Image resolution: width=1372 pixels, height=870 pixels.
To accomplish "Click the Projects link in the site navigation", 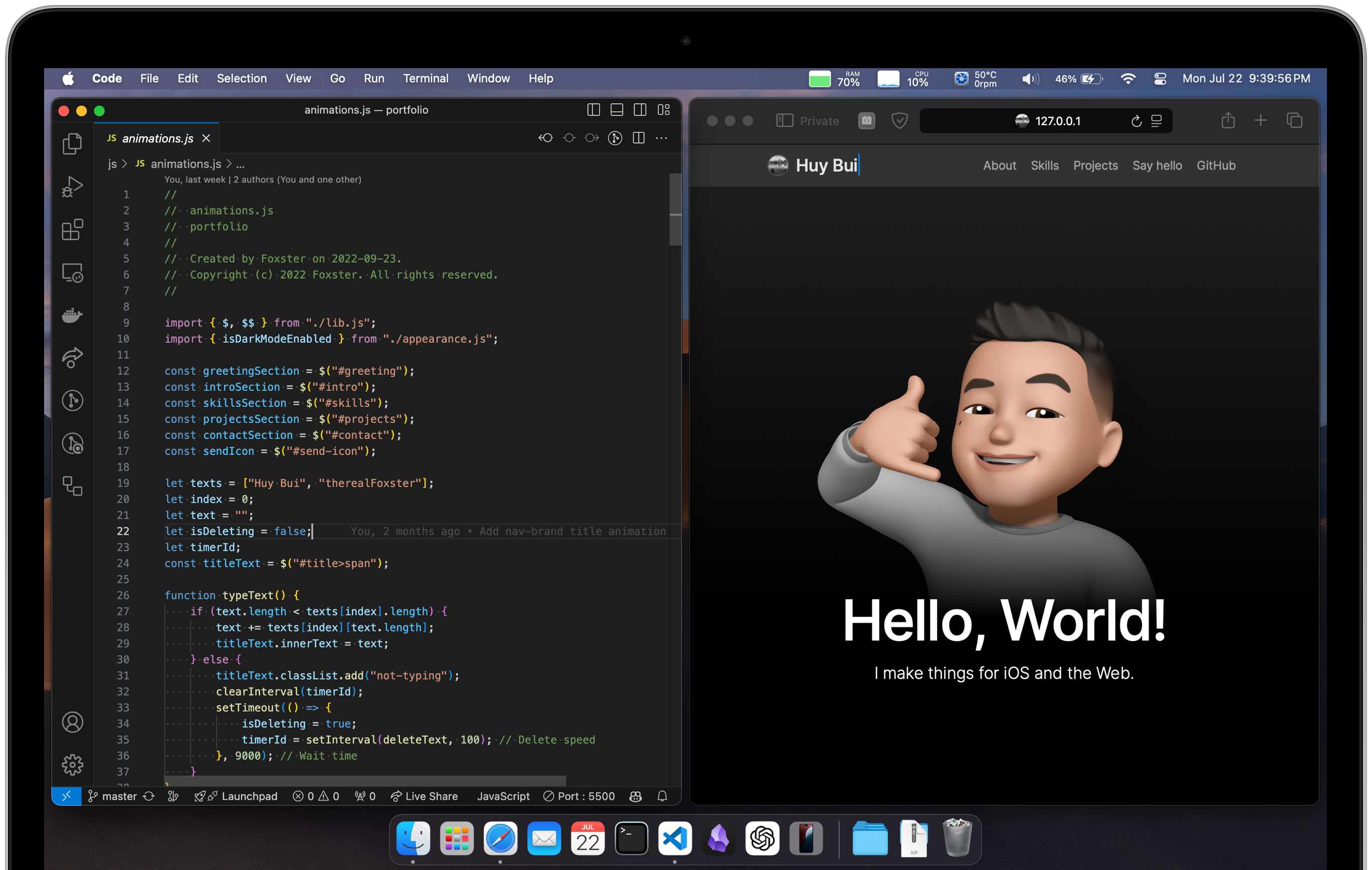I will [1095, 165].
